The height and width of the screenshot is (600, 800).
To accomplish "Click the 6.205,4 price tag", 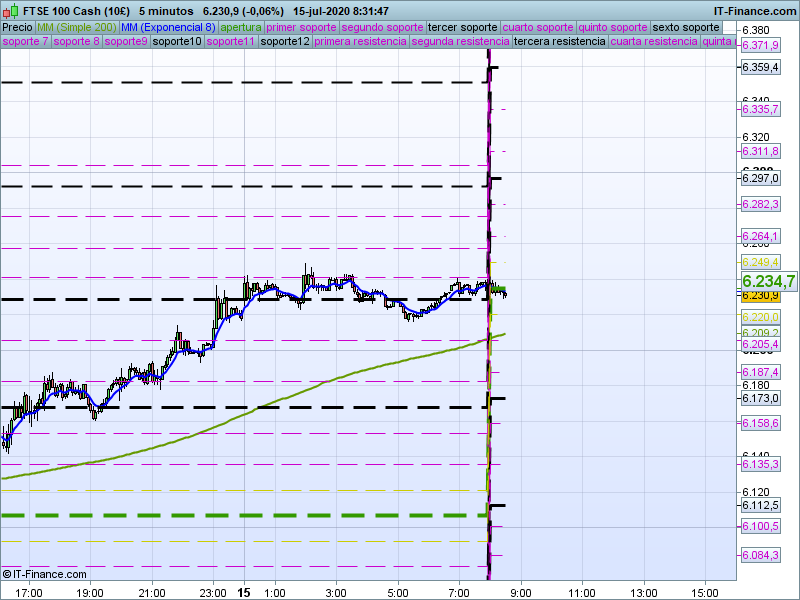I will [x=760, y=344].
